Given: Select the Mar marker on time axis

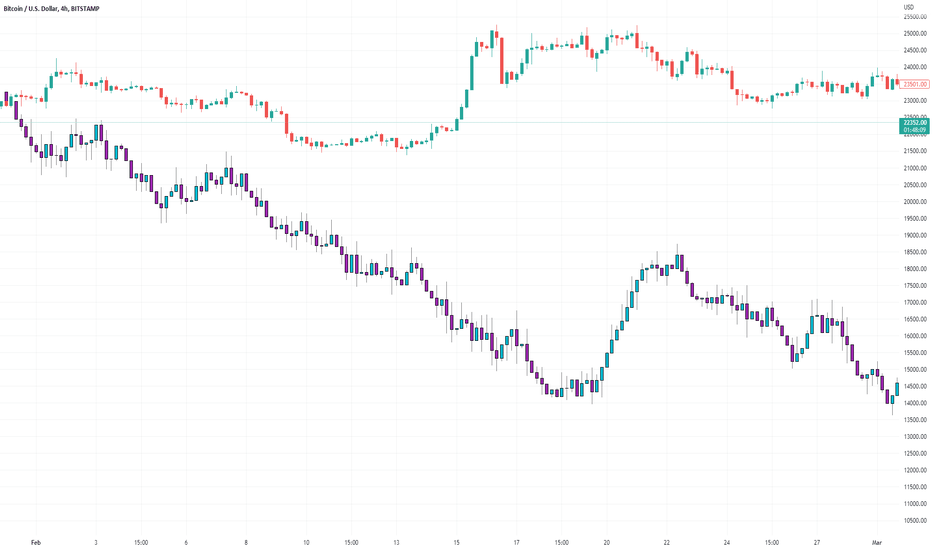Looking at the screenshot, I should (877, 543).
